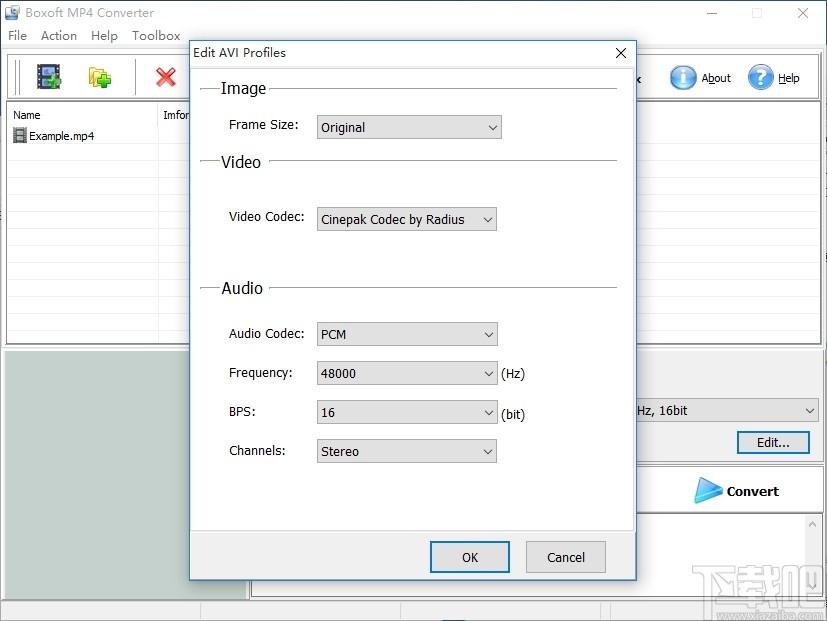Click the log pane scroll up arrow
827x621 pixels.
(x=812, y=524)
